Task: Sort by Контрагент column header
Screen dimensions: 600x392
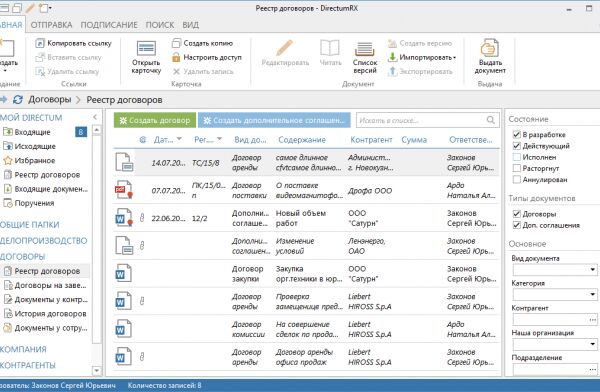Action: (371, 140)
